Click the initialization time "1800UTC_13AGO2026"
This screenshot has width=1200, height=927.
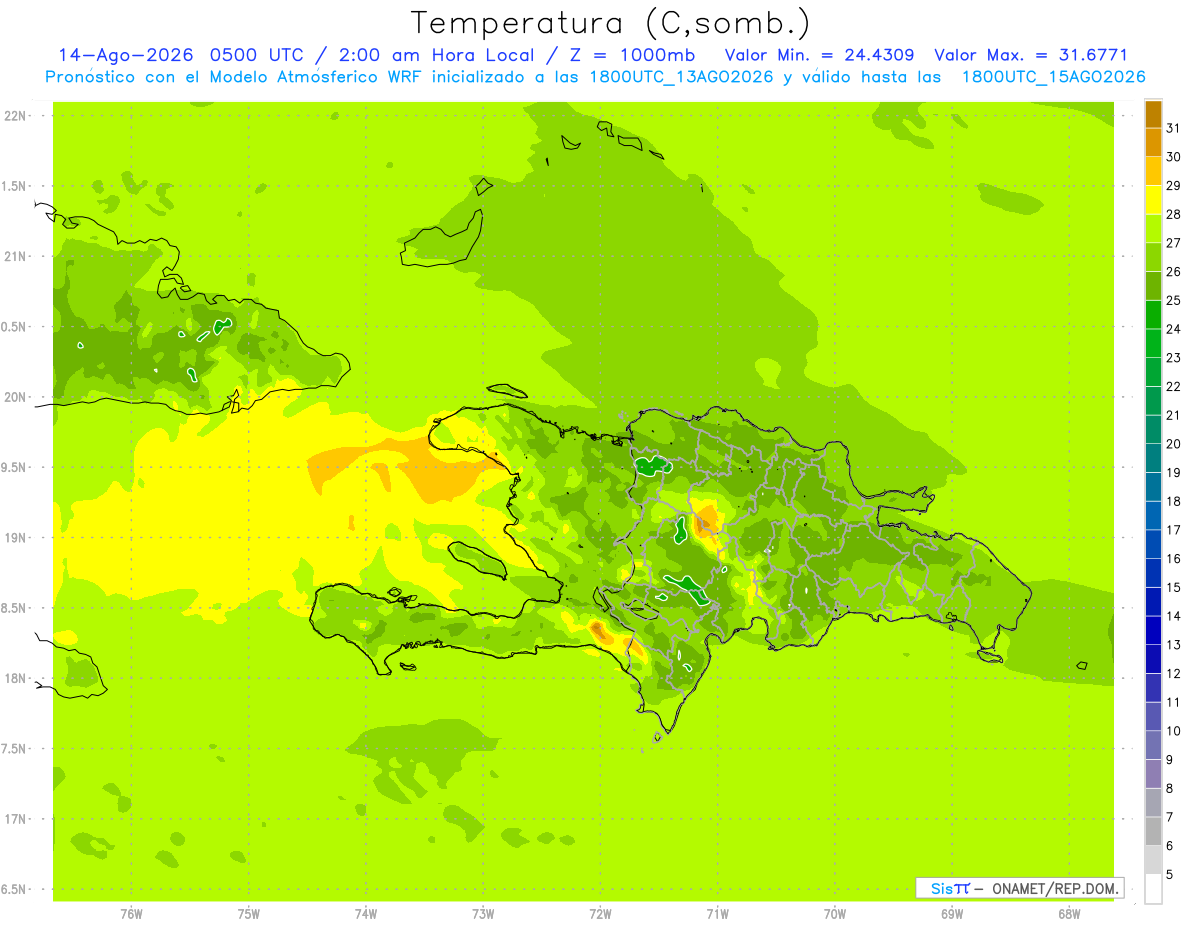click(681, 77)
